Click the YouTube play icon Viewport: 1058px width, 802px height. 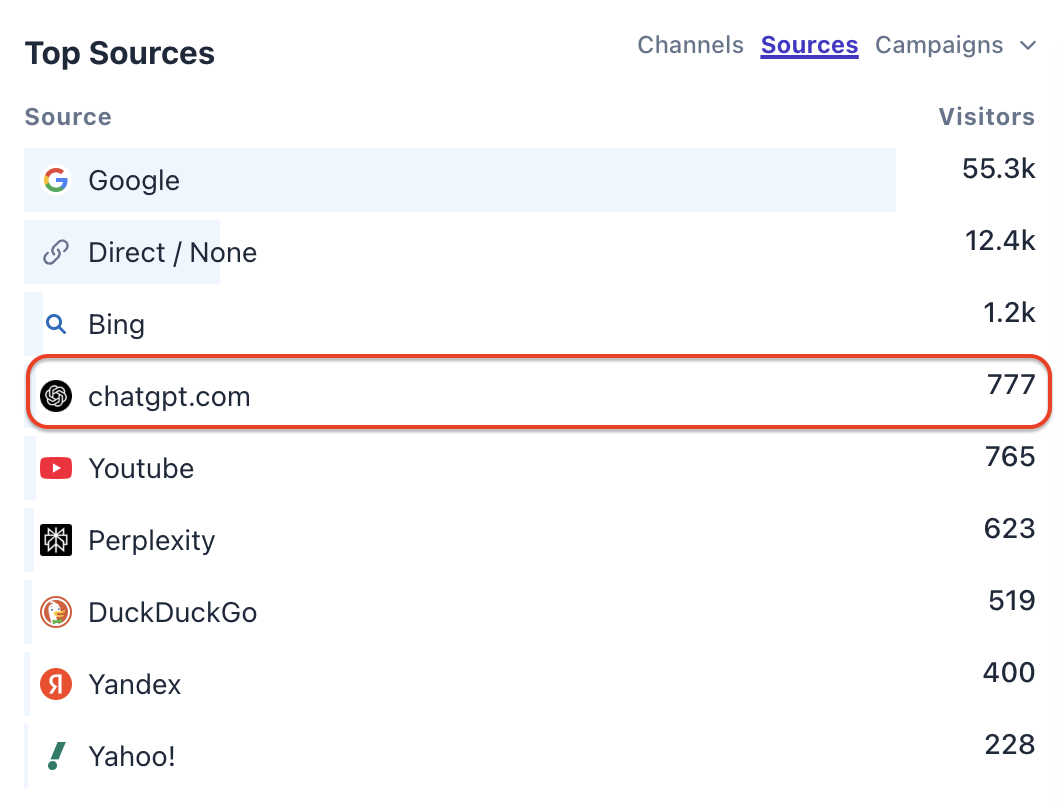56,468
